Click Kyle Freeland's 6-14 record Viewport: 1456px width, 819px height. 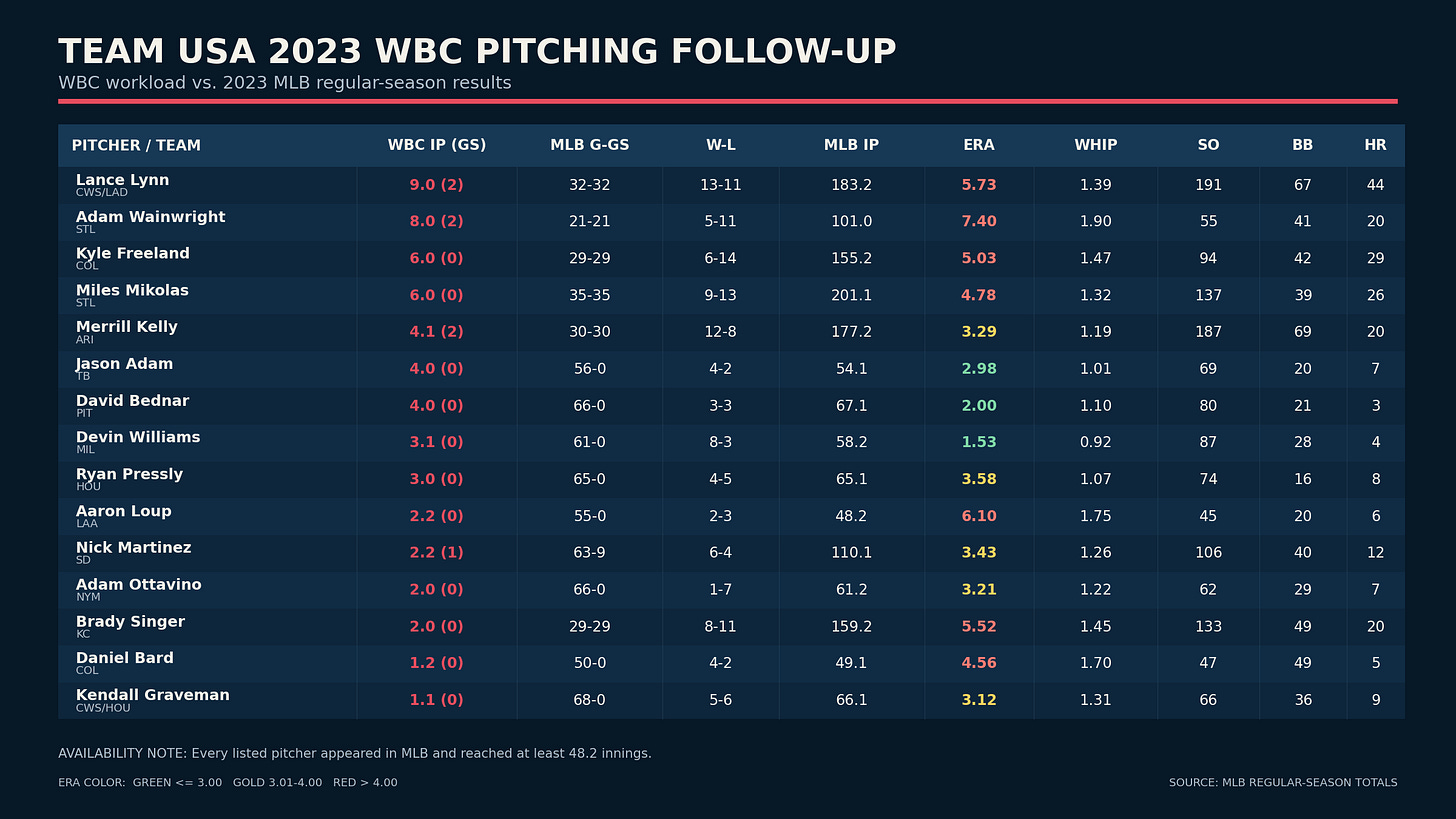click(720, 258)
